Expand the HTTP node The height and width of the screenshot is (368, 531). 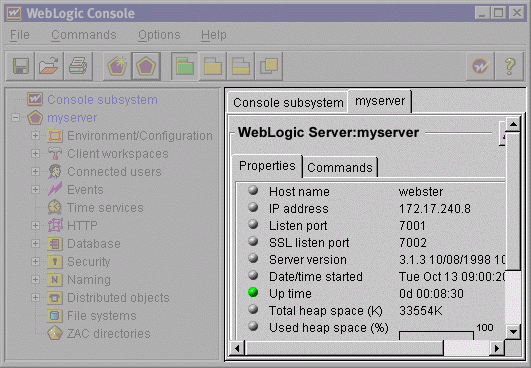(x=35, y=225)
